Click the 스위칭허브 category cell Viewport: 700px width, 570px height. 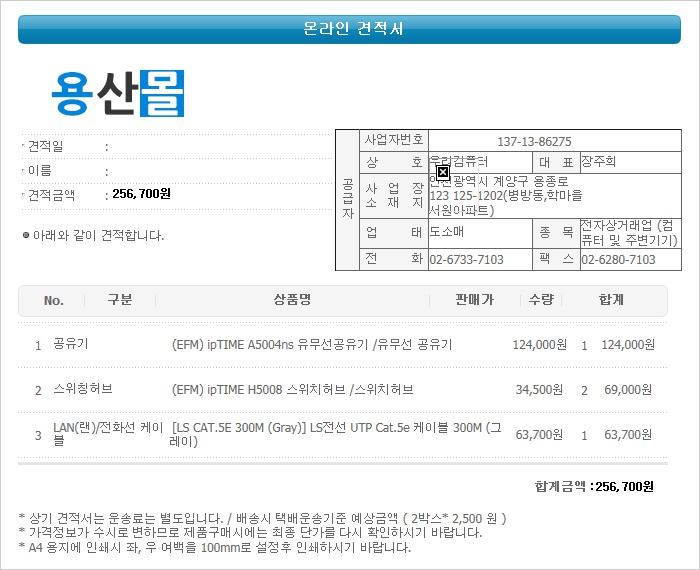pos(83,389)
